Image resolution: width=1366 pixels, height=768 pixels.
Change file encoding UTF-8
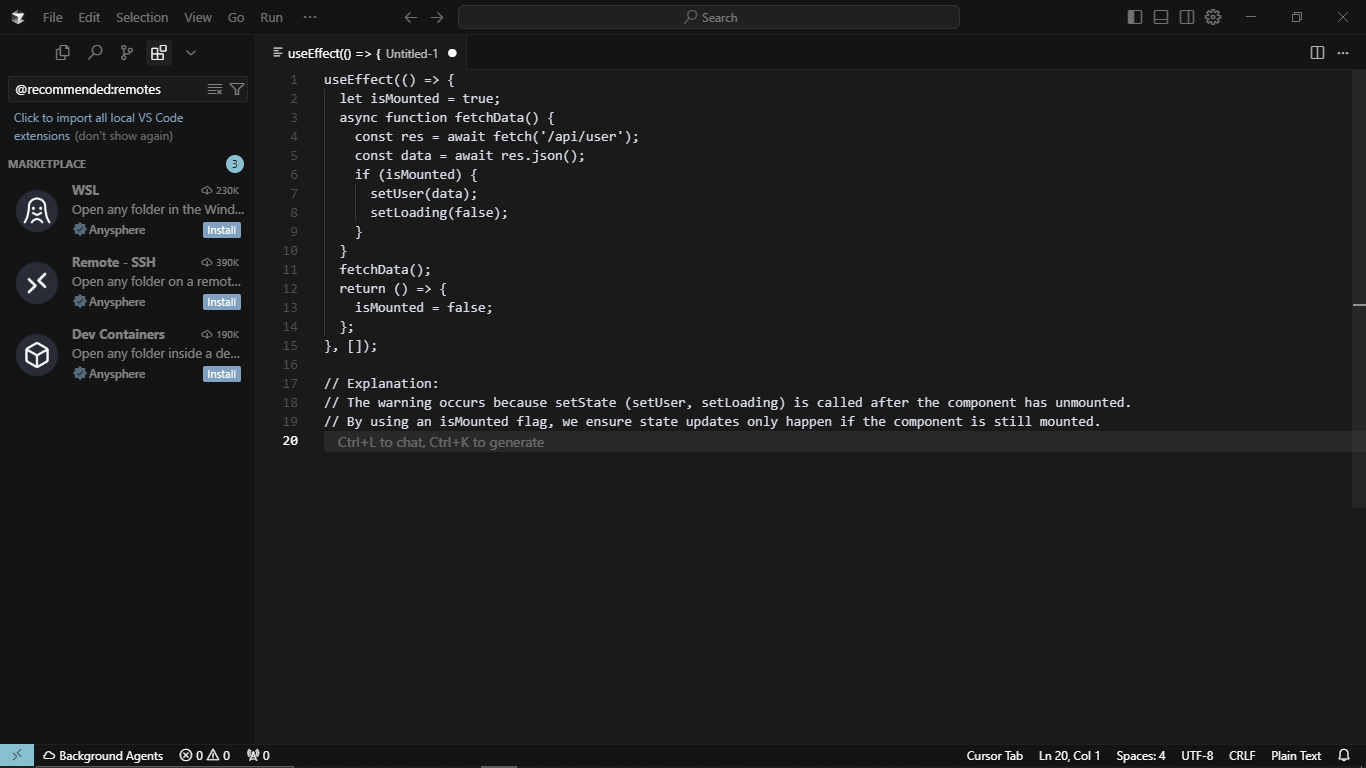click(1197, 756)
